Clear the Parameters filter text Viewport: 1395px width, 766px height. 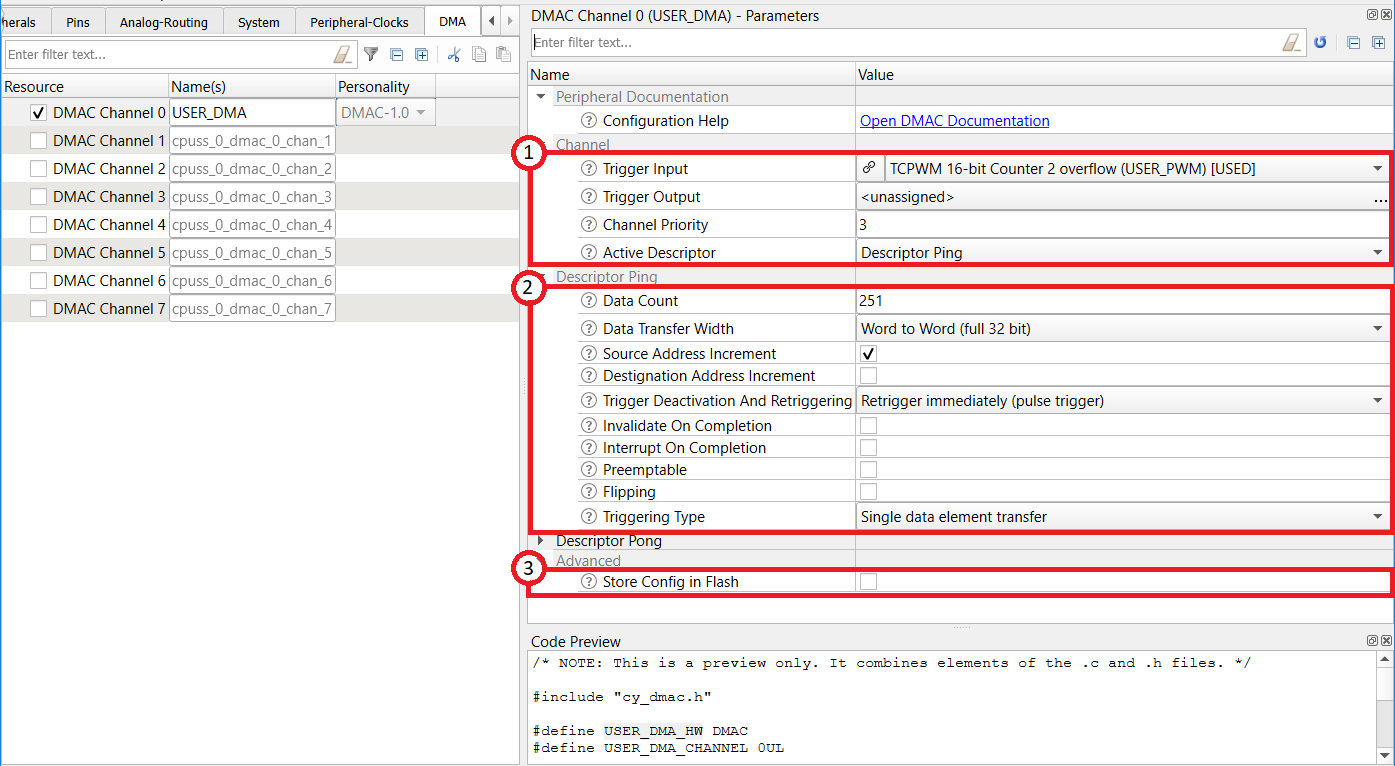click(x=1293, y=42)
